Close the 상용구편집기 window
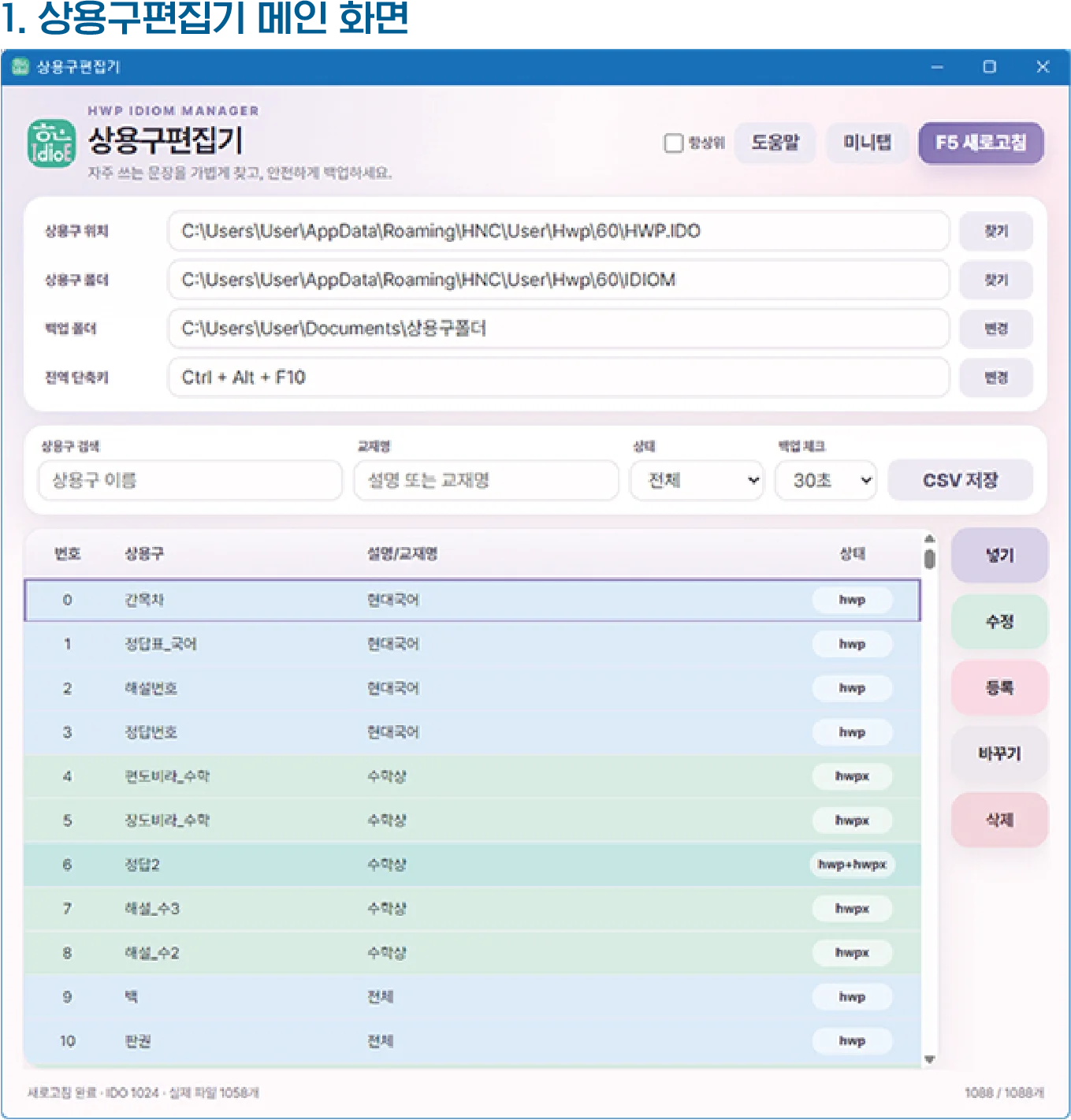The height and width of the screenshot is (1120, 1071). coord(1043,67)
